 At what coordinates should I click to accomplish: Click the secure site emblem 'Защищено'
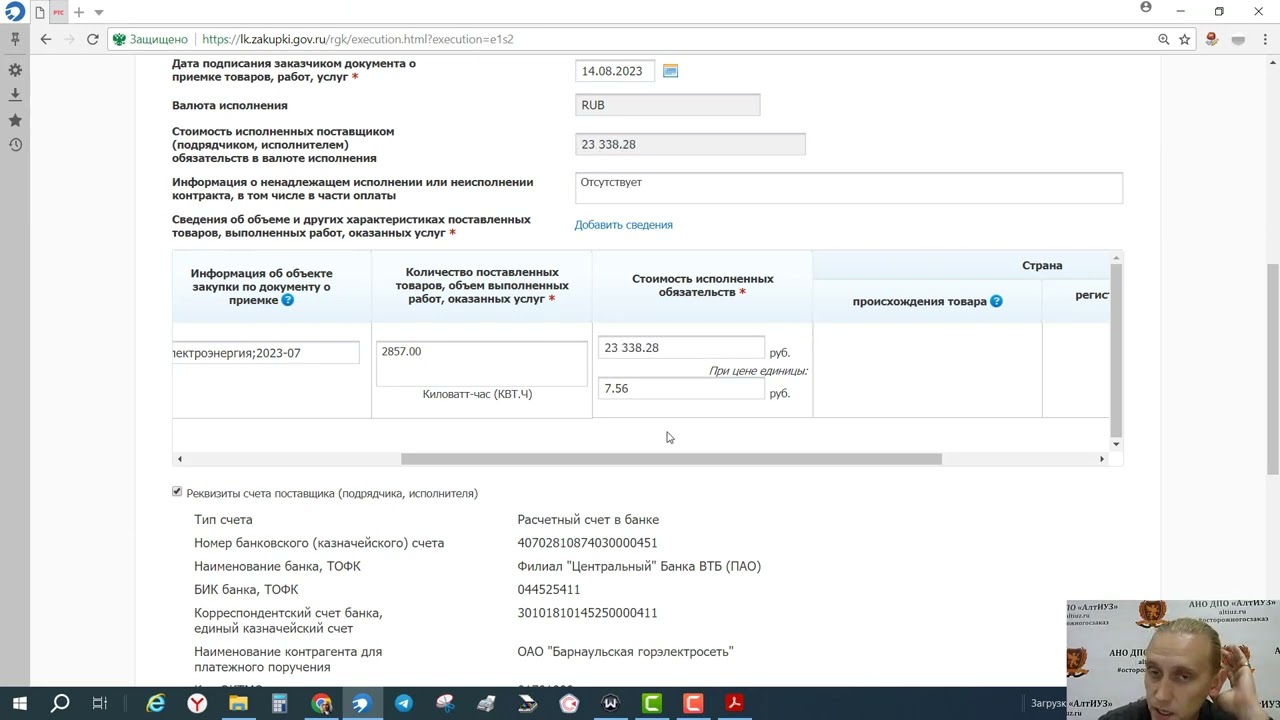click(150, 39)
